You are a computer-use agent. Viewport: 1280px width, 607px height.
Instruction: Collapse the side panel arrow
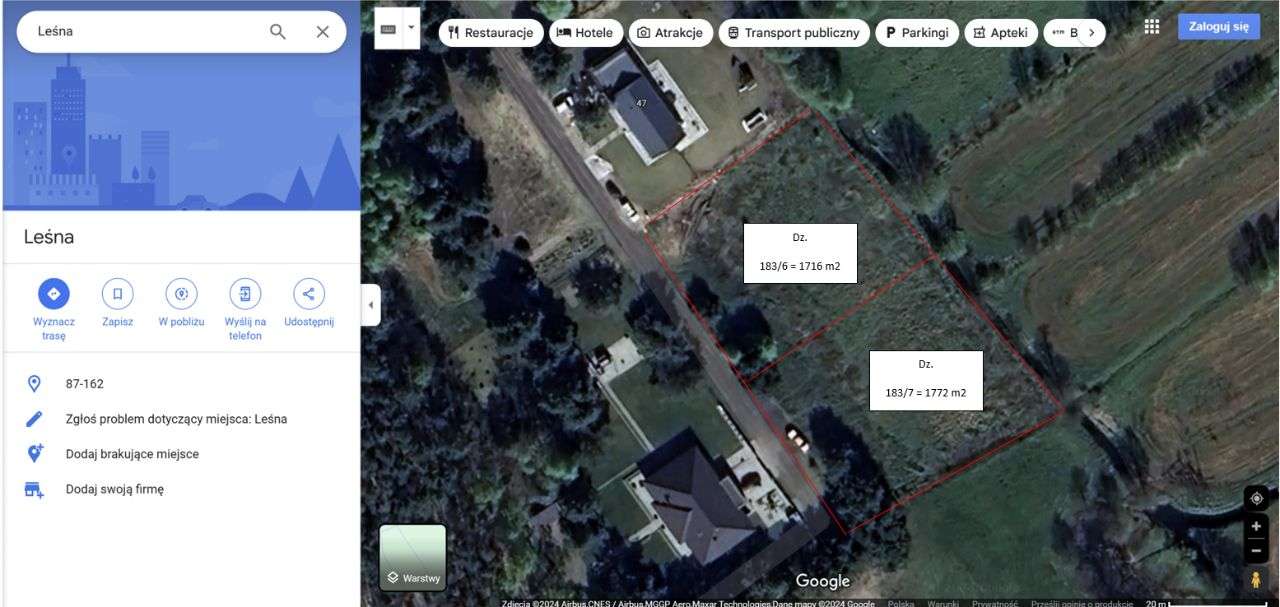371,304
